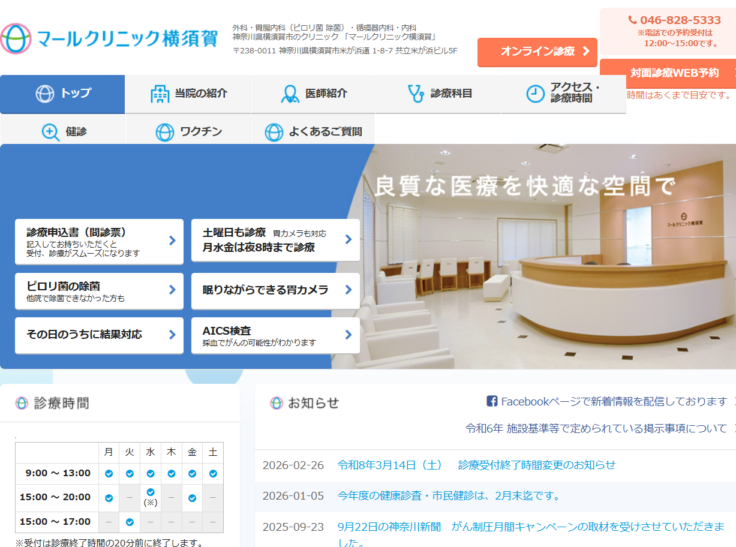736x547 pixels.
Task: Click the doctor icon for 医師紹介
Action: pos(290,94)
